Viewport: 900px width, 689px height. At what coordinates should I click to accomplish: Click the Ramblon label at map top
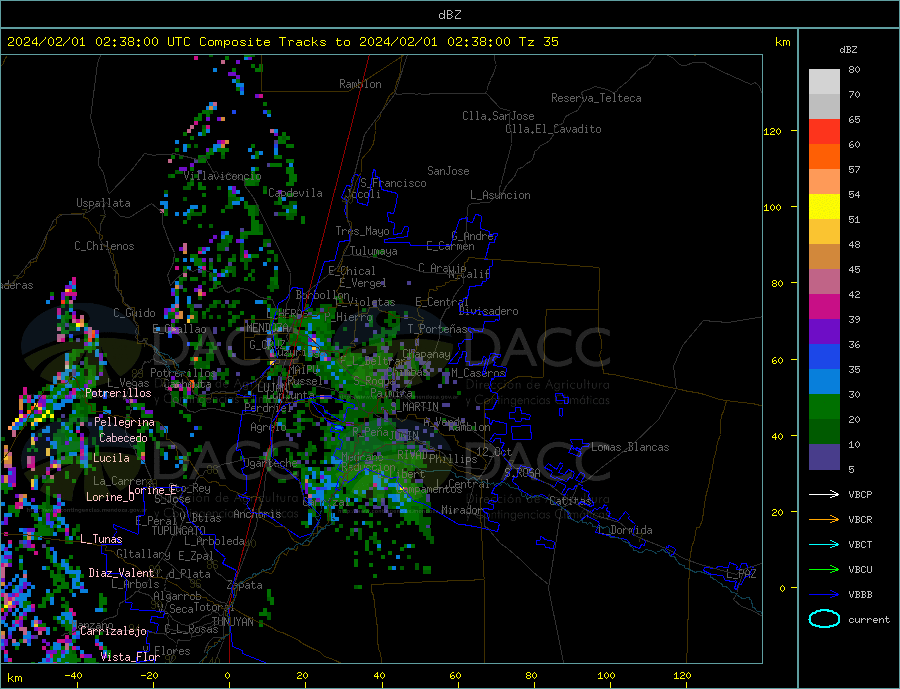(x=360, y=84)
